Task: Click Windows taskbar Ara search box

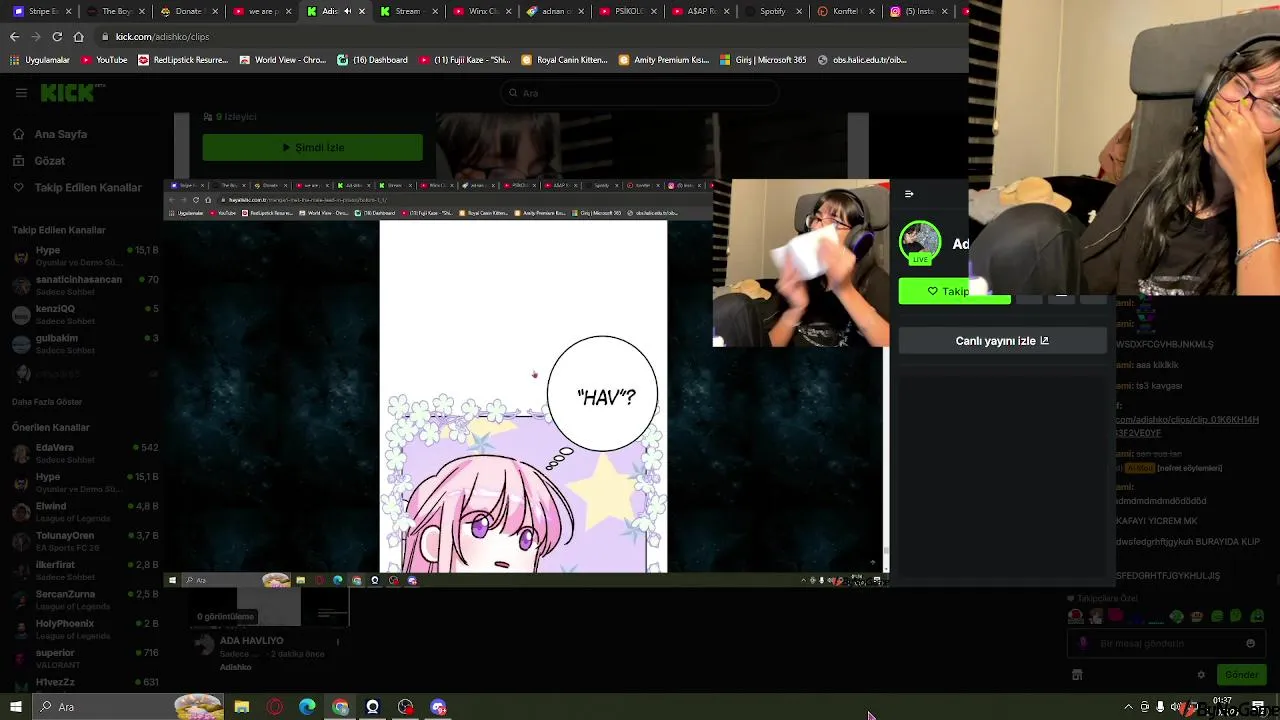Action: point(130,707)
